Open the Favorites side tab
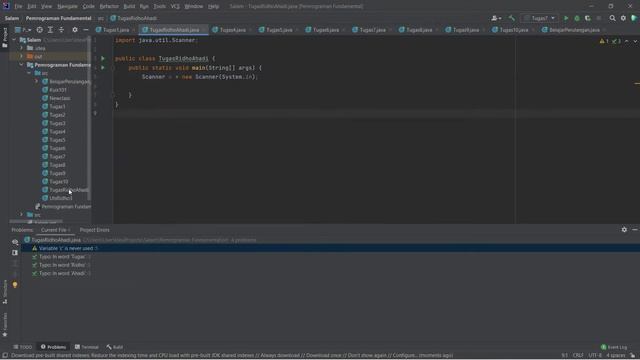The height and width of the screenshot is (360, 640). click(4, 324)
